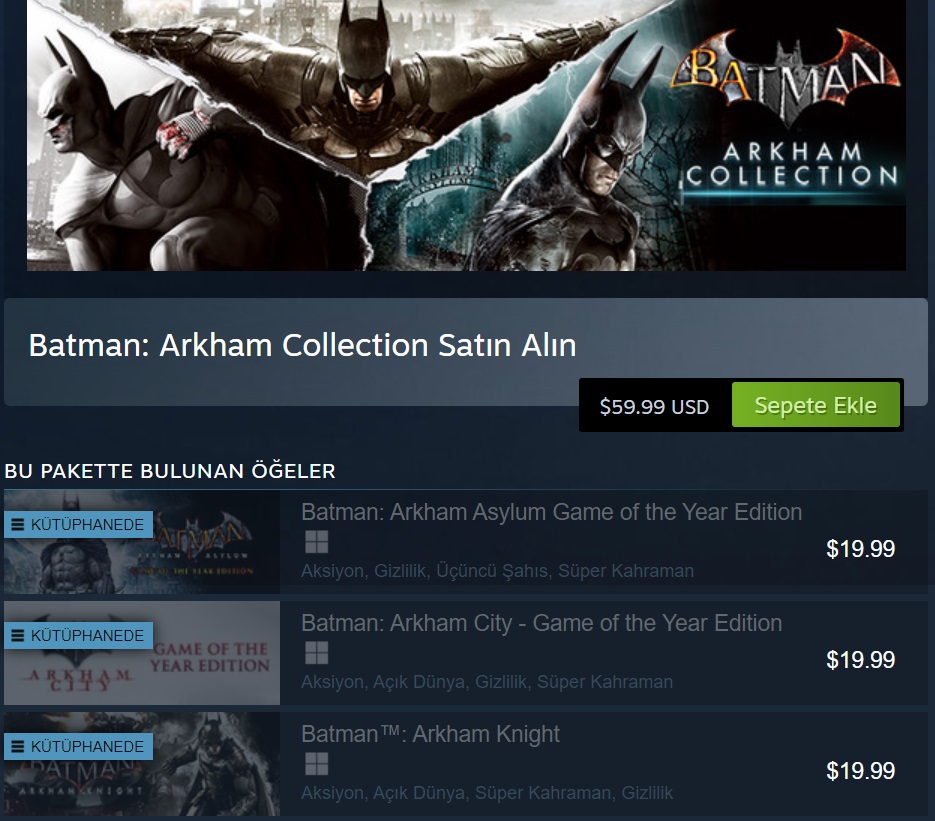
Task: Open the Batman: Arkham Knight title link
Action: point(430,734)
